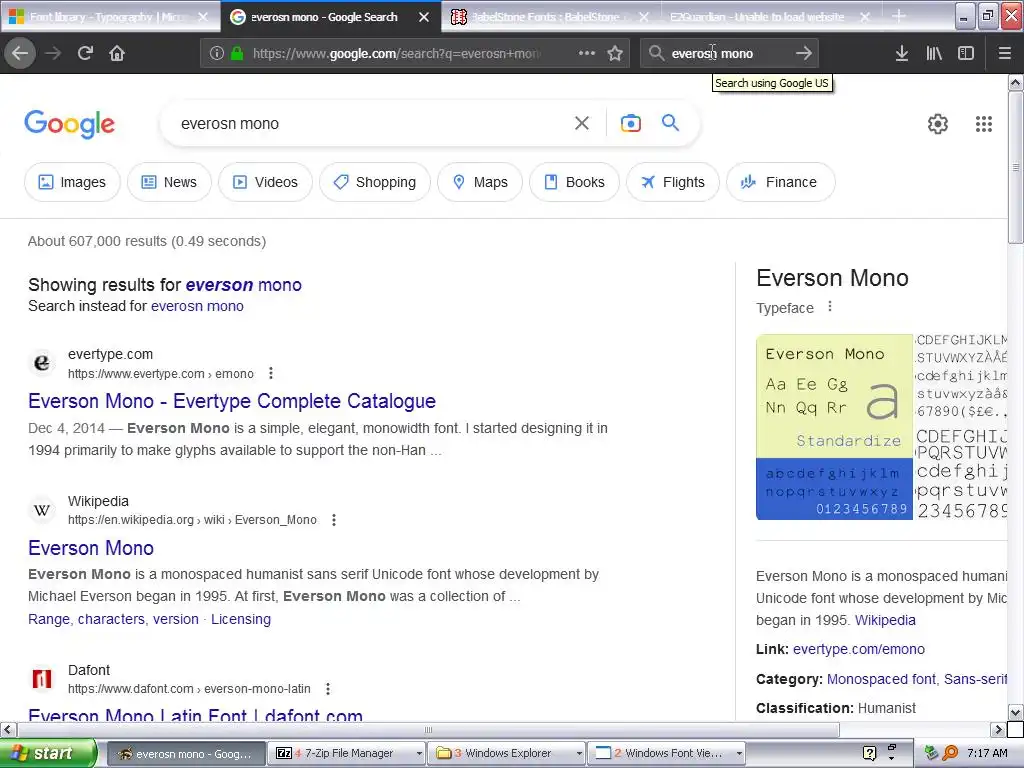Image resolution: width=1024 pixels, height=768 pixels.
Task: Open page actions three-dot menu in address bar
Action: click(586, 54)
